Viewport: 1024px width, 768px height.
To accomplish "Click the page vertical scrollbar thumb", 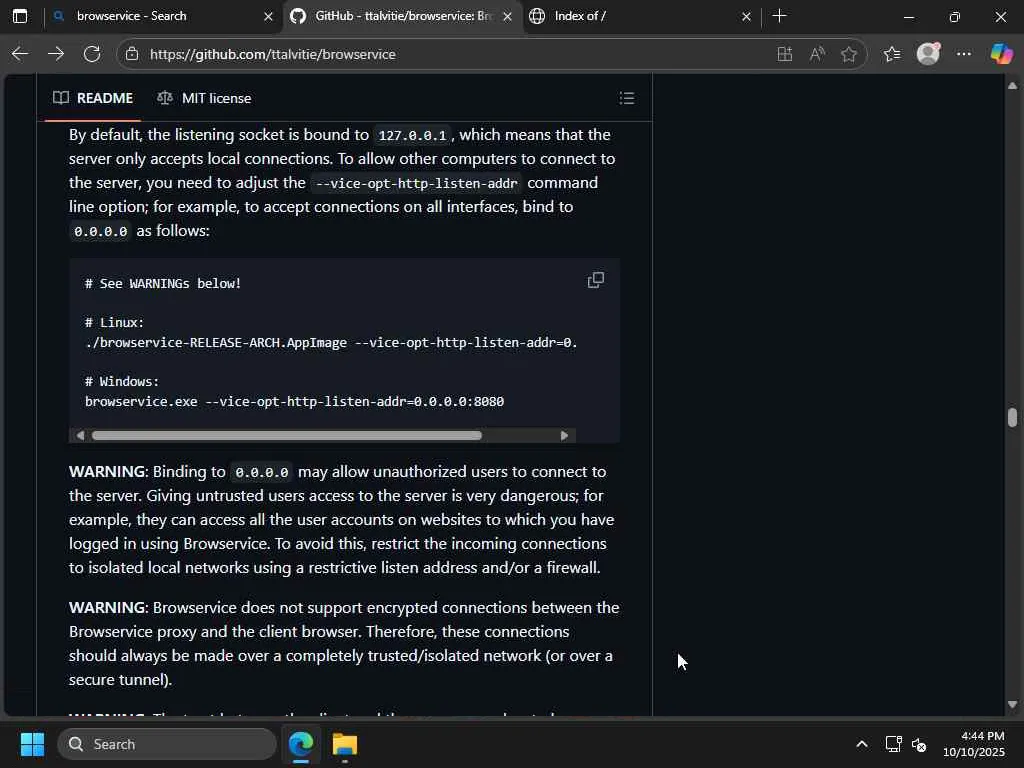I will pos(1012,417).
